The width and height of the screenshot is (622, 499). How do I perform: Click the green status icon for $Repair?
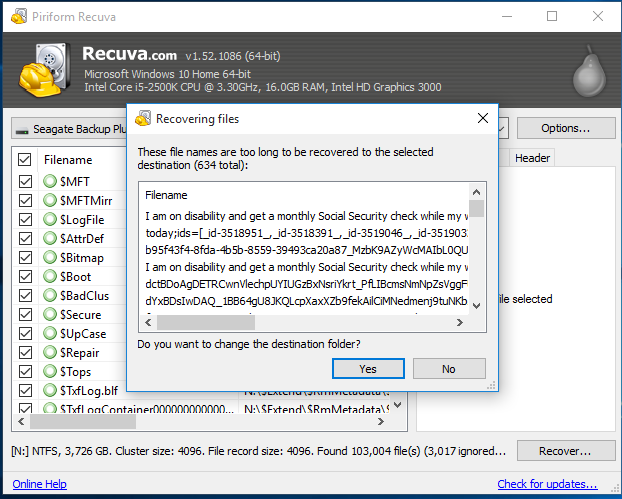pyautogui.click(x=50, y=352)
